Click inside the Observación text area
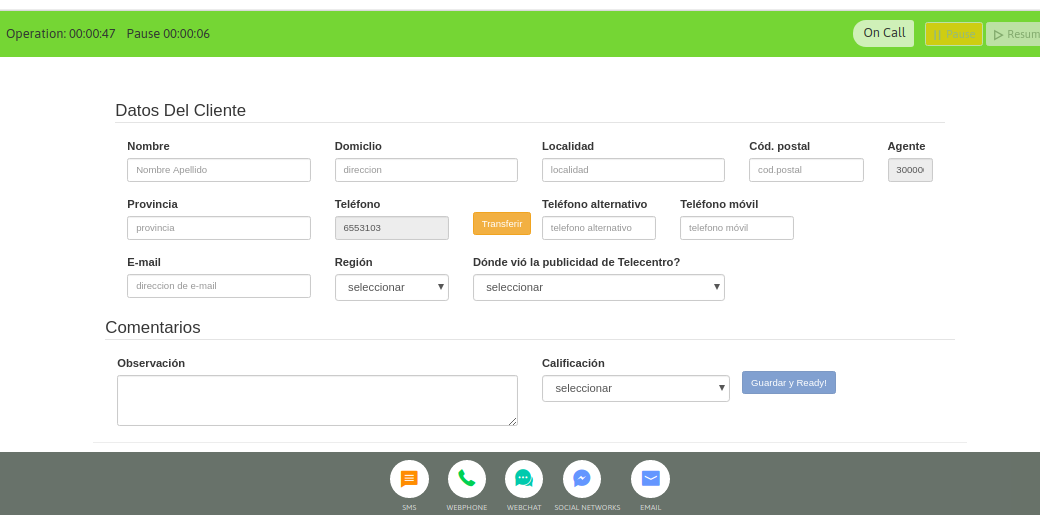This screenshot has height=515, width=1040. (318, 400)
